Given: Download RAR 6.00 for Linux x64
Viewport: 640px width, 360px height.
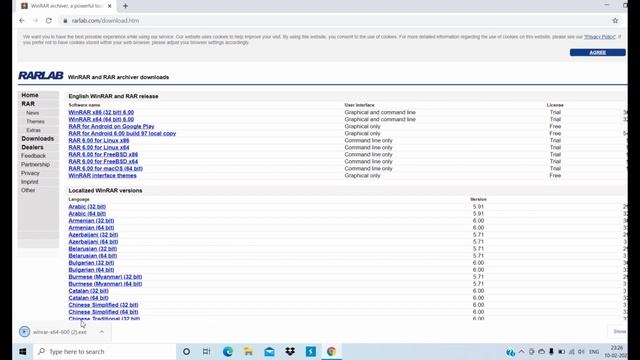Looking at the screenshot, I should click(99, 147).
